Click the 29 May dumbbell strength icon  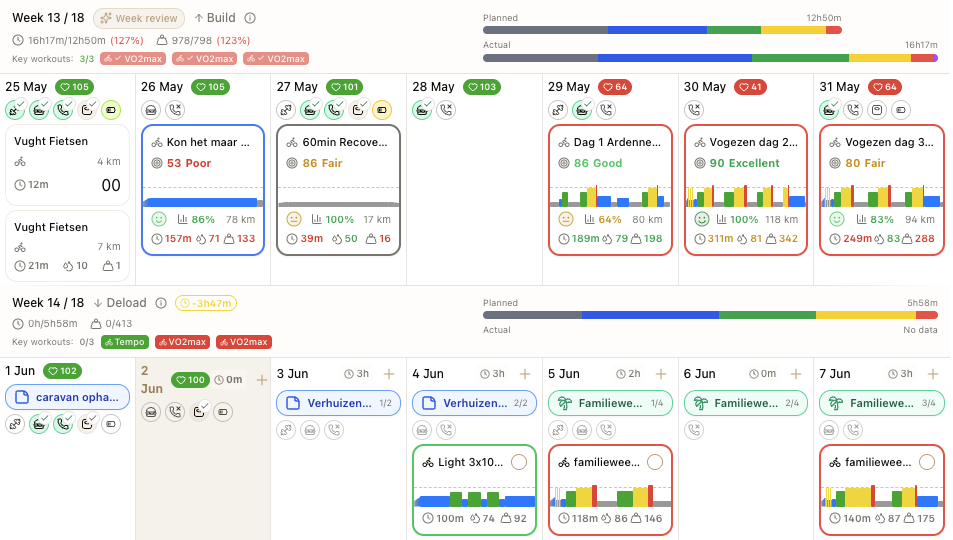[x=558, y=110]
